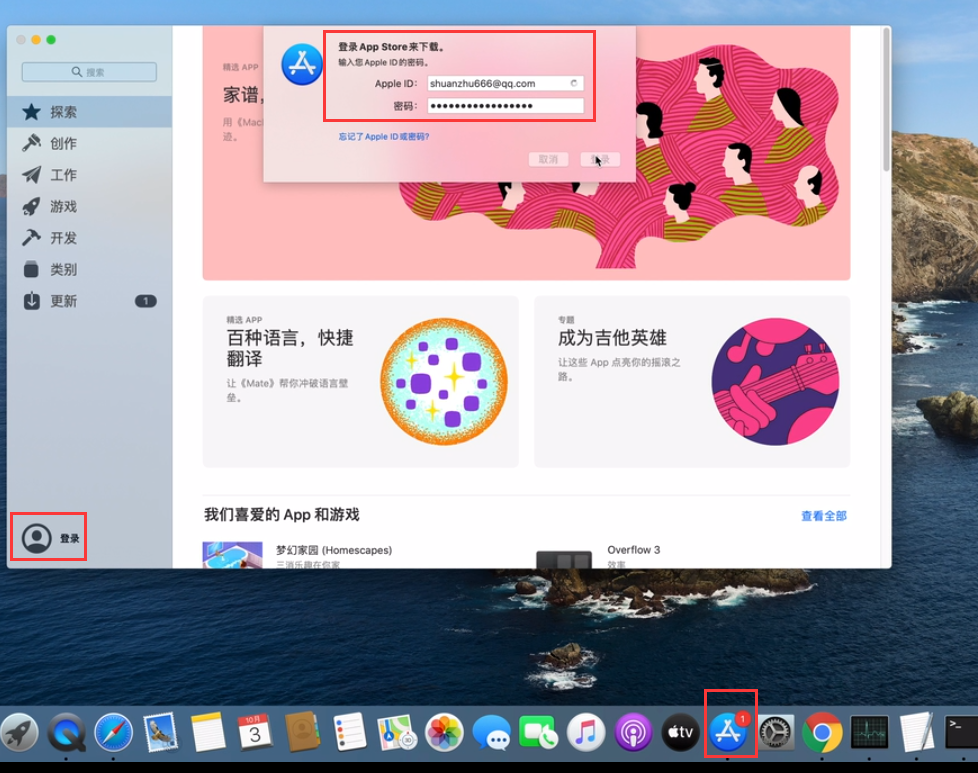Click the guitar artwork on the 成为吉他英雄 card

pos(775,382)
